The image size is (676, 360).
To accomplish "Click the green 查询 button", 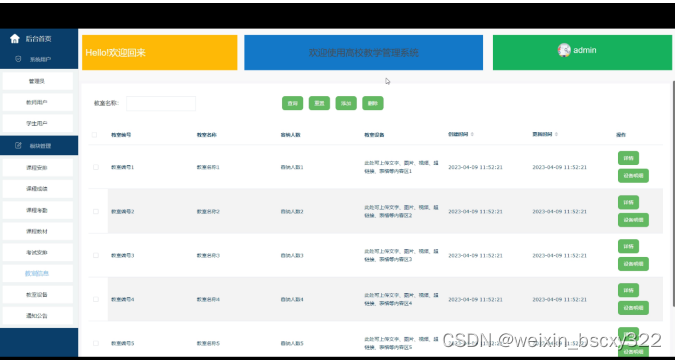I will coord(293,103).
